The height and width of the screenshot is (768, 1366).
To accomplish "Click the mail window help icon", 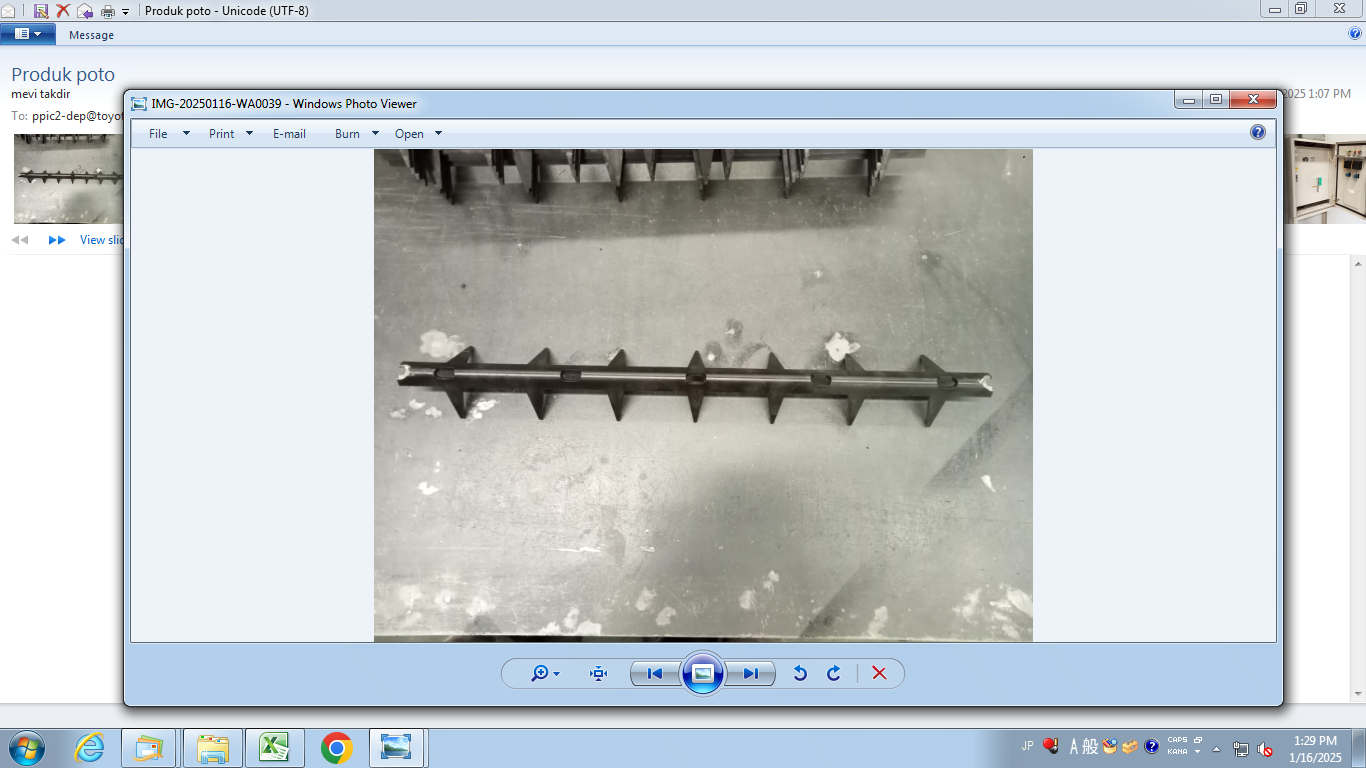I will [1356, 33].
